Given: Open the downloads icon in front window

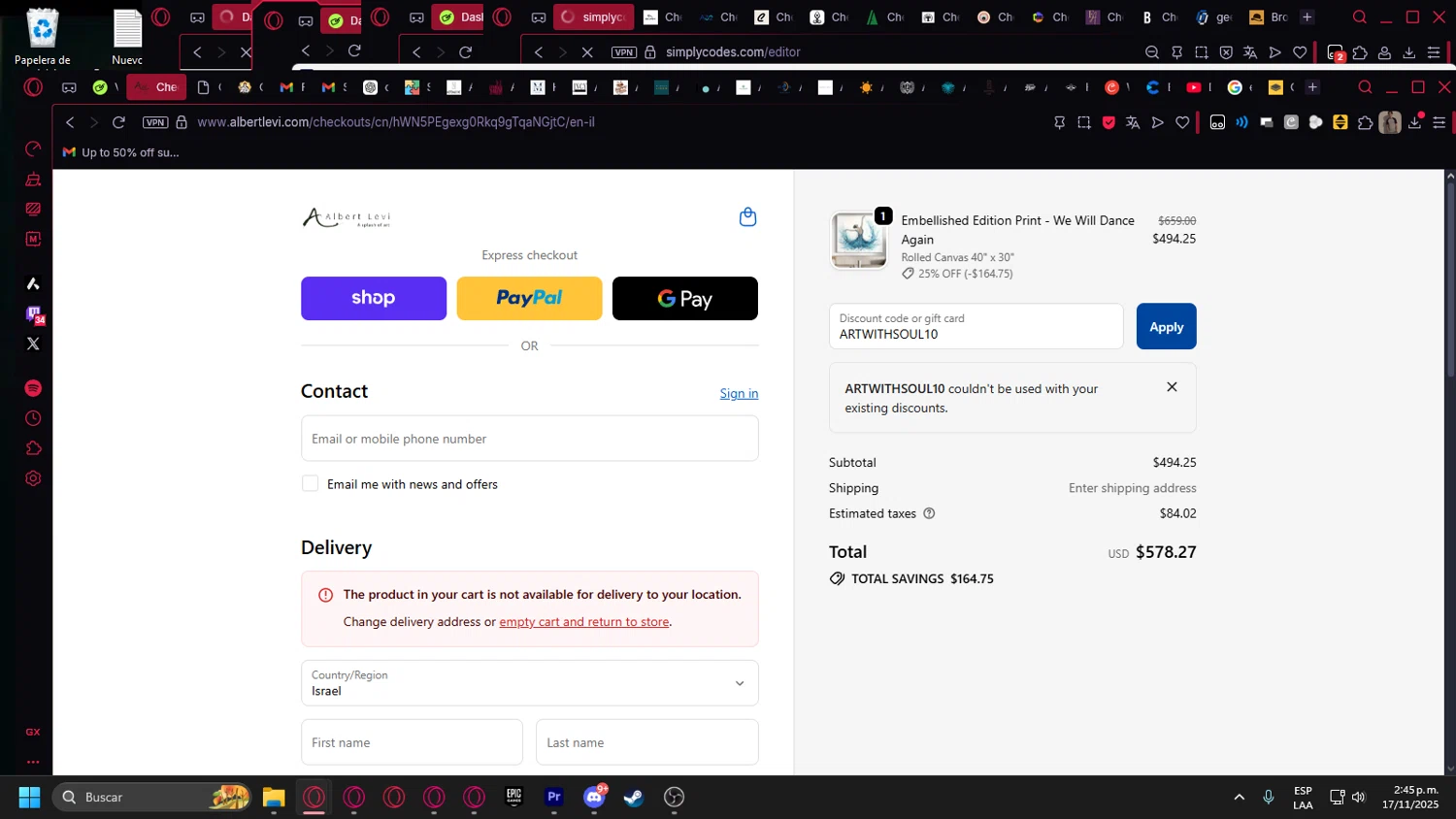Looking at the screenshot, I should [x=1415, y=122].
